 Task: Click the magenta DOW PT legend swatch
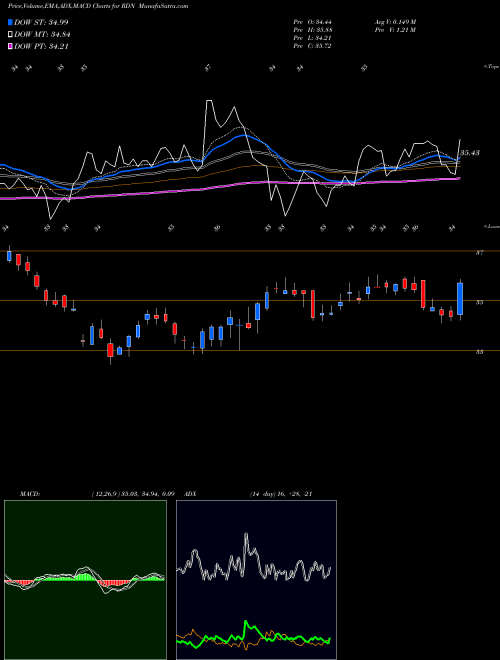10,47
